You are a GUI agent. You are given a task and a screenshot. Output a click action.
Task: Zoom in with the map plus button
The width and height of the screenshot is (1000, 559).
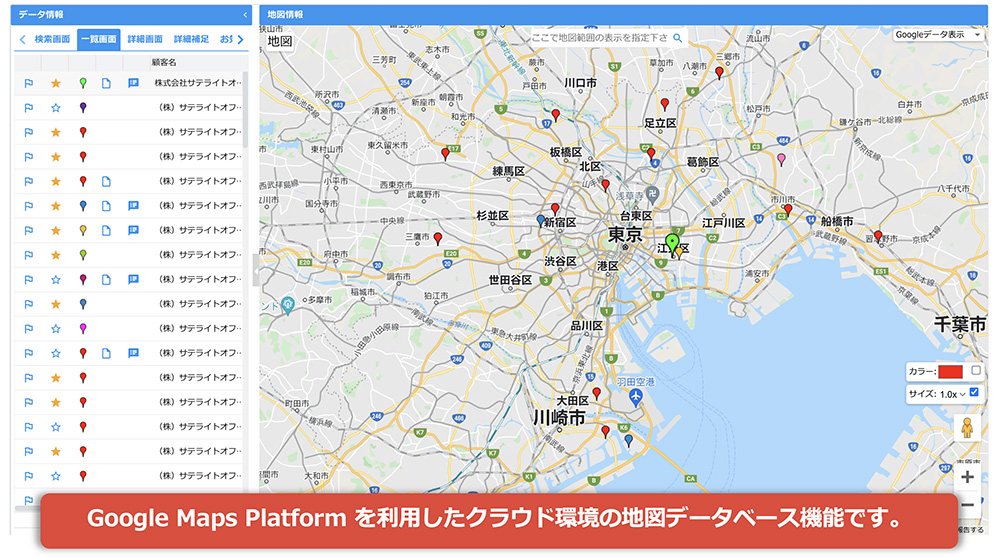[x=967, y=477]
